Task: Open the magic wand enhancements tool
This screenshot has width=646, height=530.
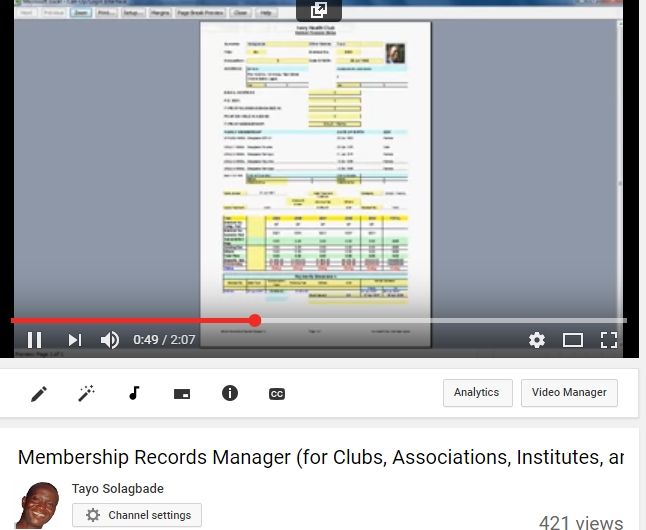Action: click(87, 394)
